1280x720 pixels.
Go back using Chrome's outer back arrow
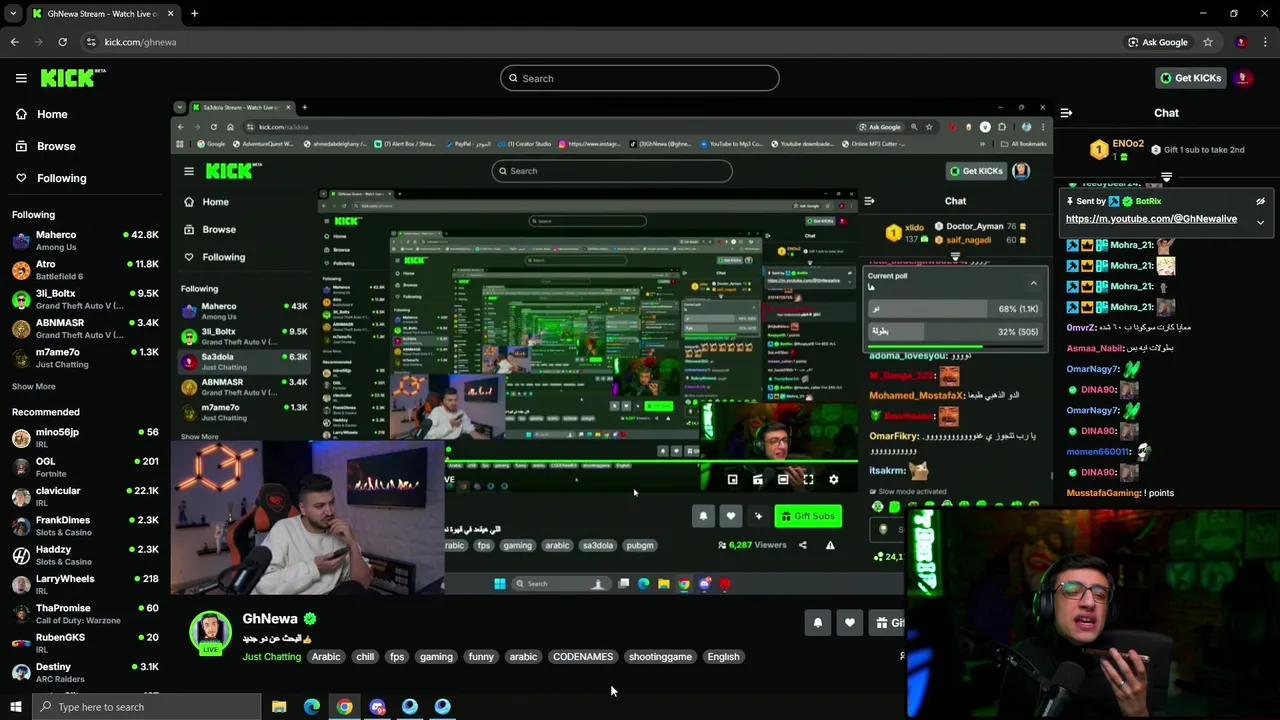click(x=15, y=42)
